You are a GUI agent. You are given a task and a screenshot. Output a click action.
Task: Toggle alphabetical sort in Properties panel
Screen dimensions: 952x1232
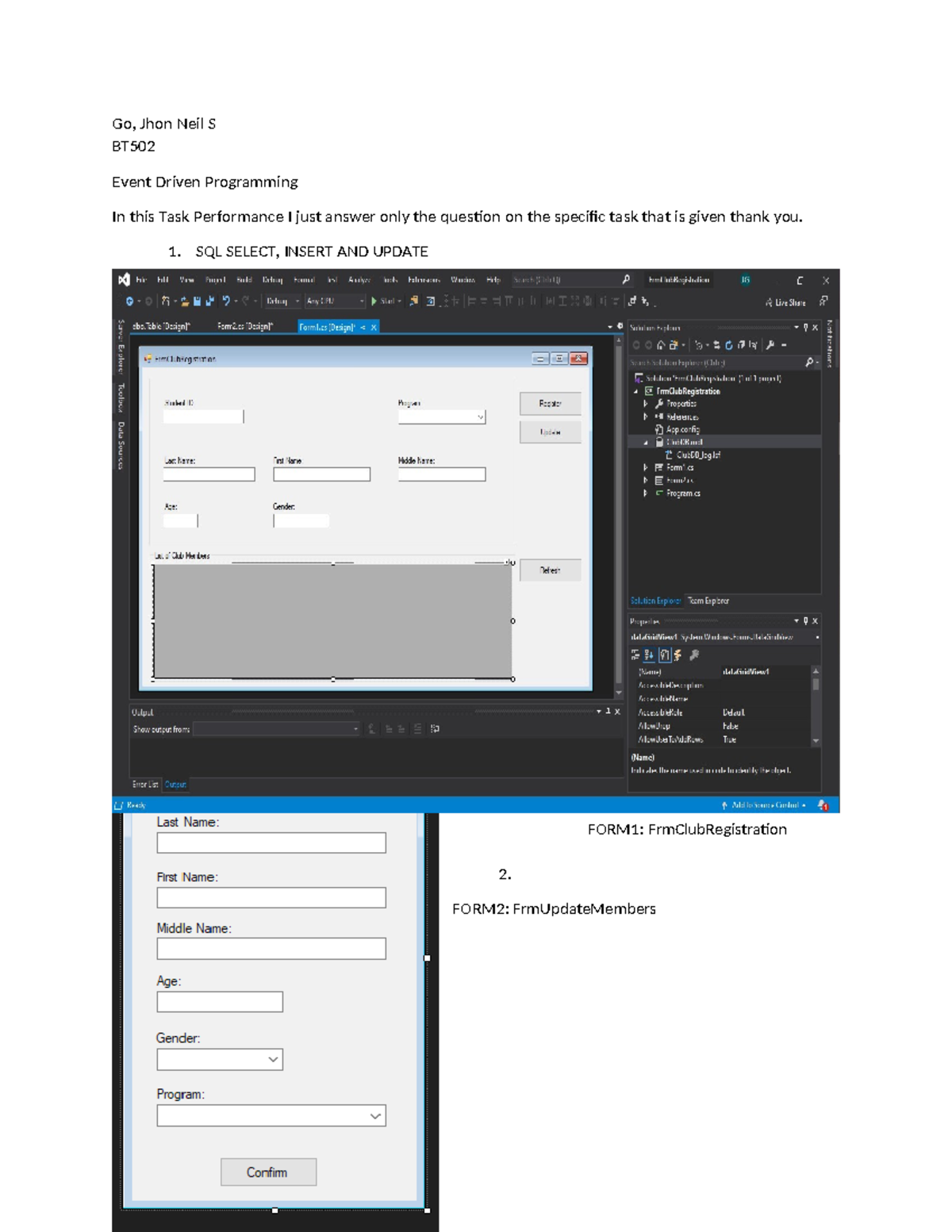(649, 655)
